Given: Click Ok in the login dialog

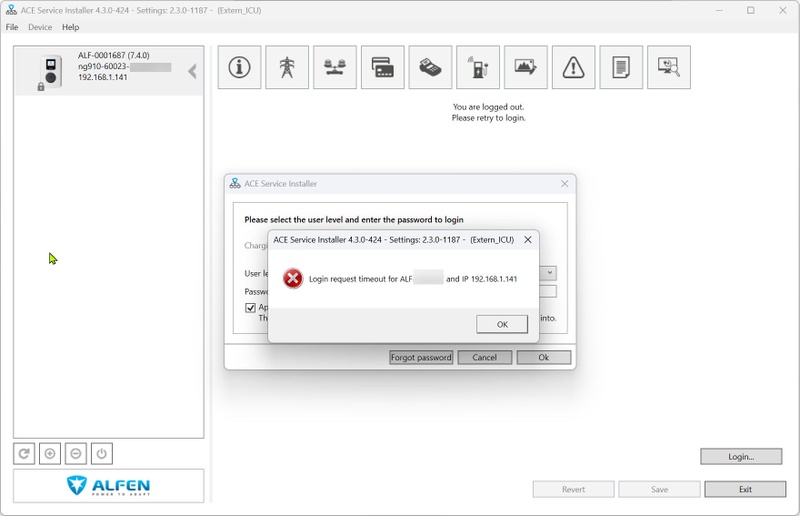Looking at the screenshot, I should tap(544, 357).
